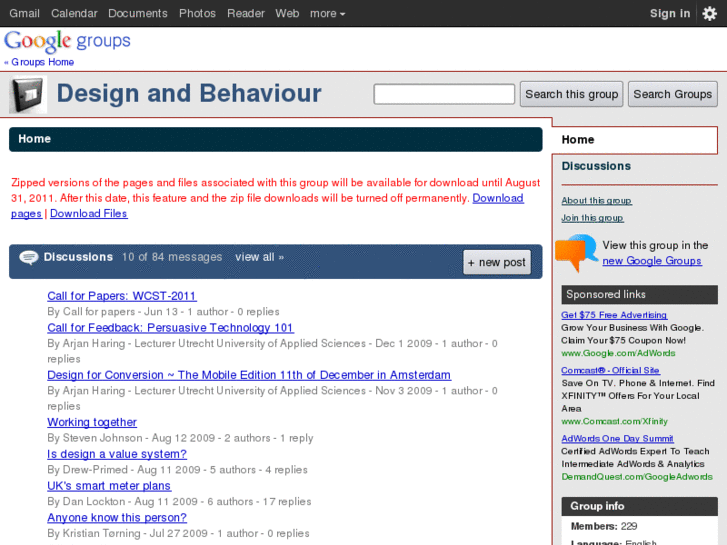
Task: Open Design for Conversion Mobile Edition thread
Action: [249, 375]
